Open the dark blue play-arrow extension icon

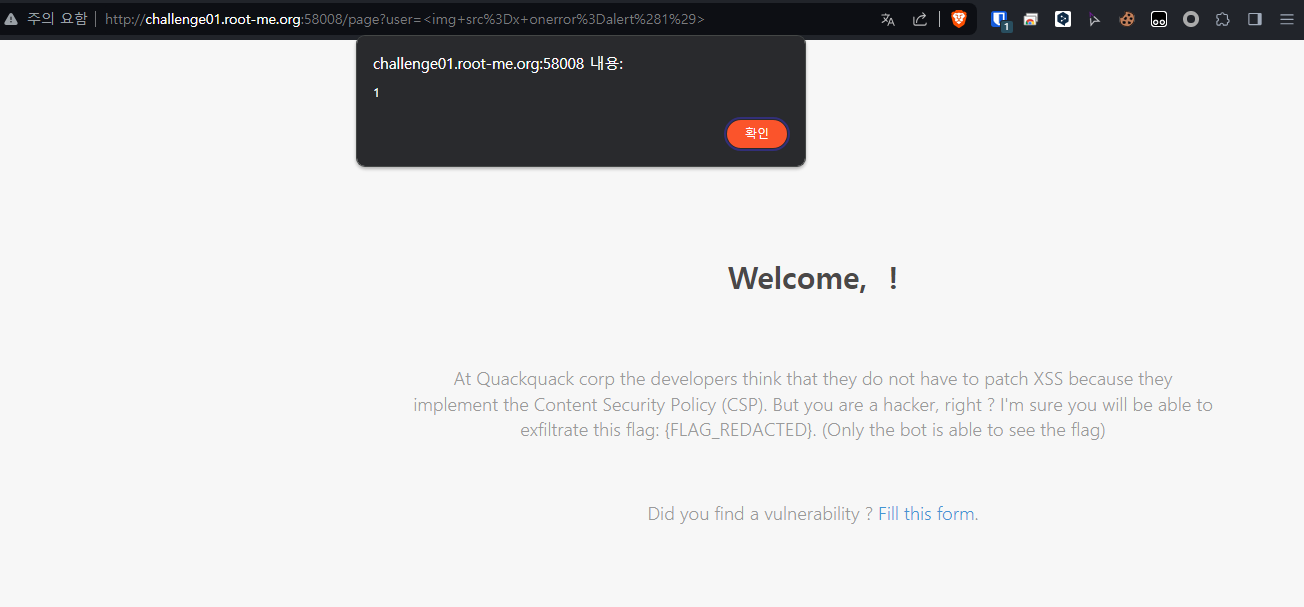click(1063, 19)
